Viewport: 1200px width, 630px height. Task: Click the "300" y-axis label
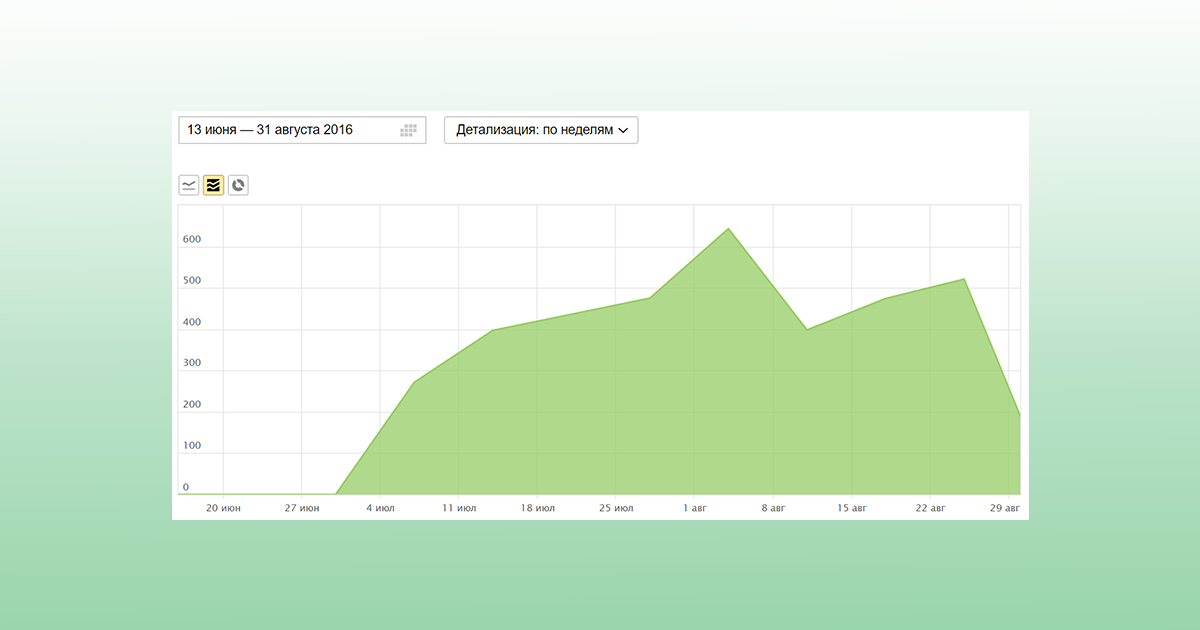point(192,363)
